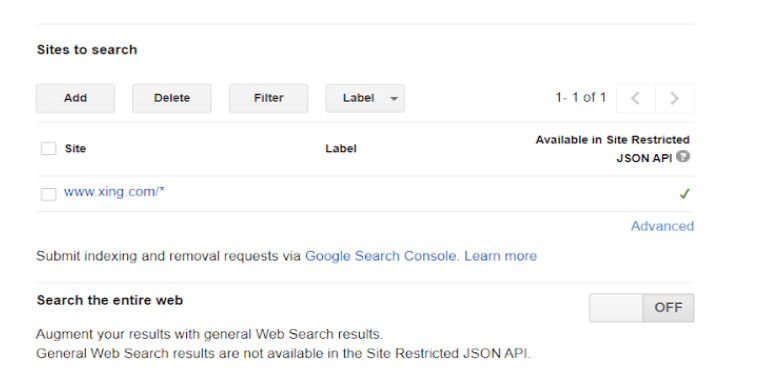Viewport: 768px width, 374px height.
Task: Click the 1- 1 of 1 pagination text
Action: click(580, 97)
